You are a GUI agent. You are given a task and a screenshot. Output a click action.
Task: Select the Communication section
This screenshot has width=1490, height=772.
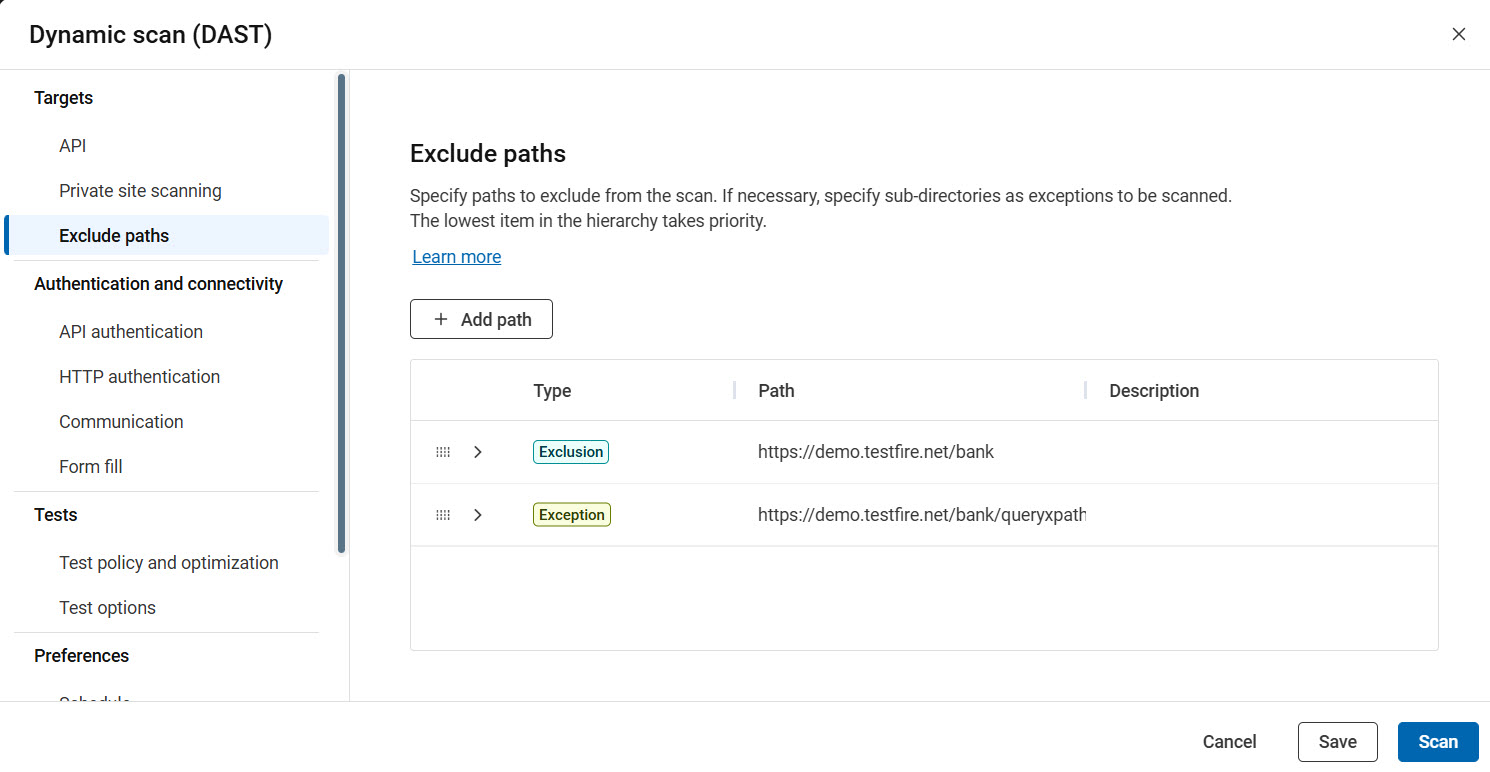[121, 422]
